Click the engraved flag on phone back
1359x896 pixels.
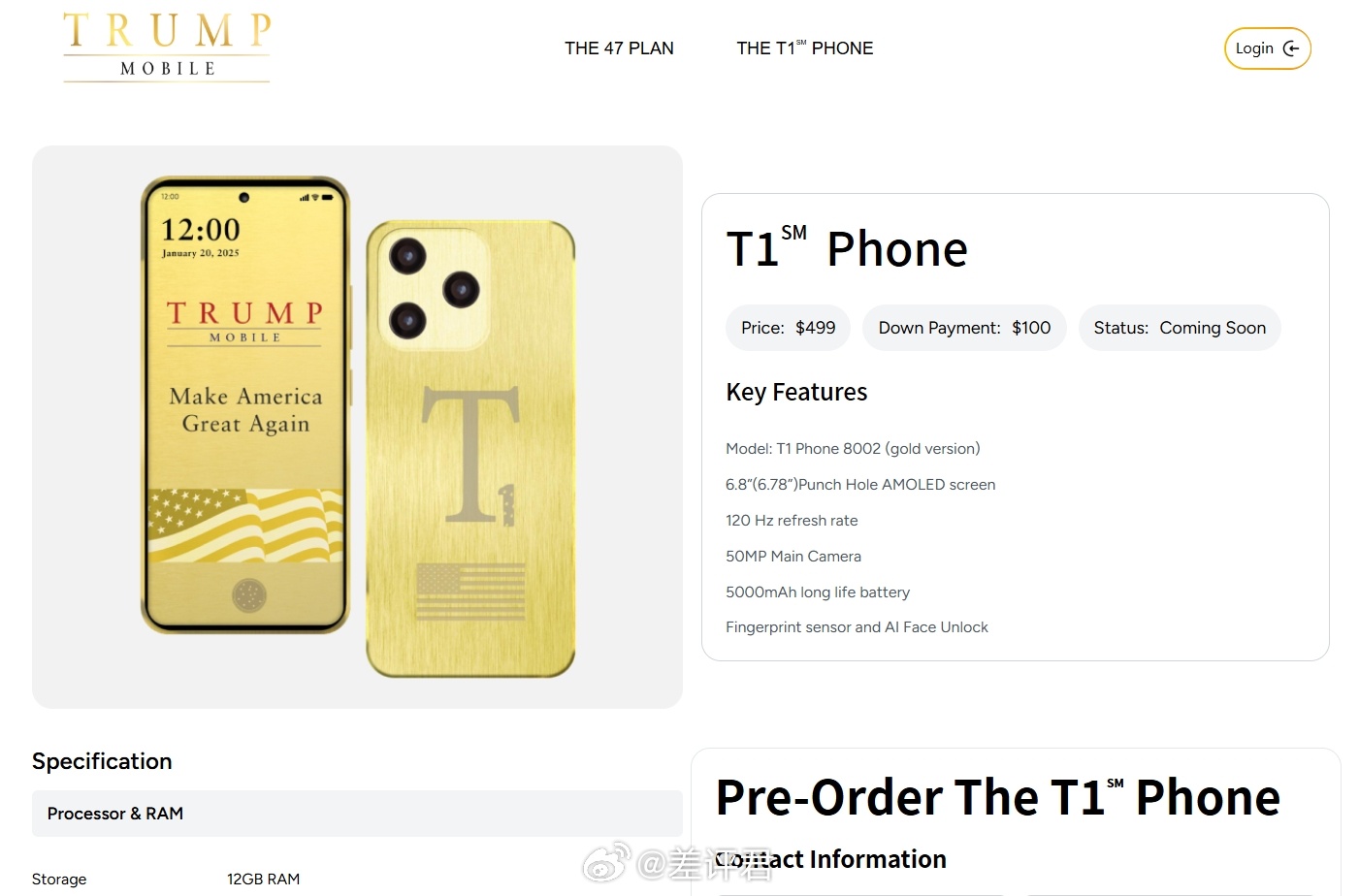(x=470, y=592)
